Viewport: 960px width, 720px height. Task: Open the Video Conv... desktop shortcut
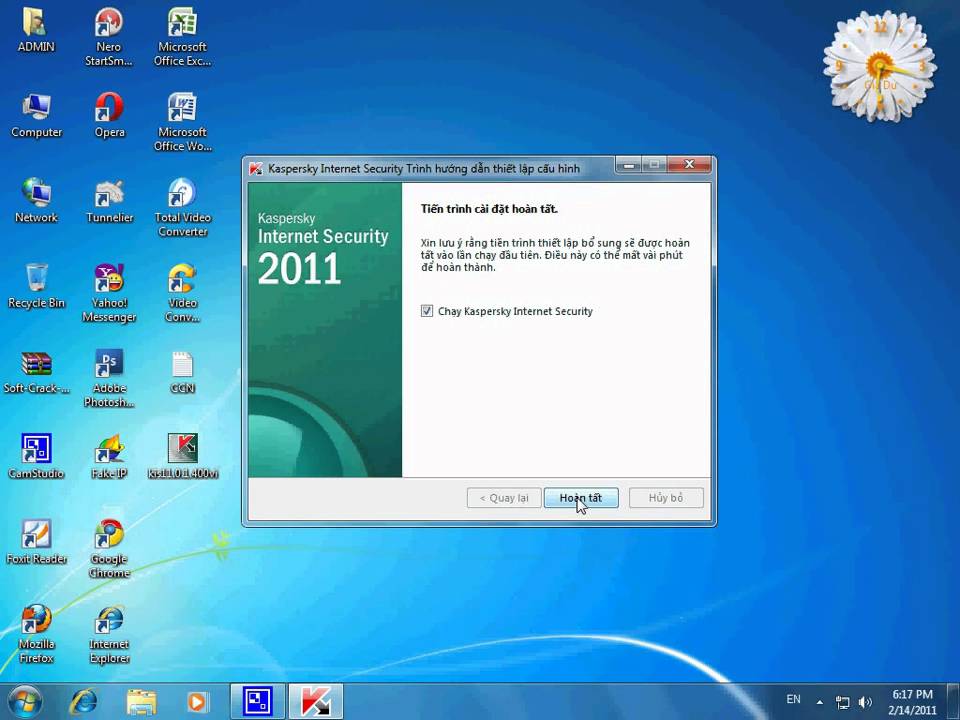click(x=182, y=293)
